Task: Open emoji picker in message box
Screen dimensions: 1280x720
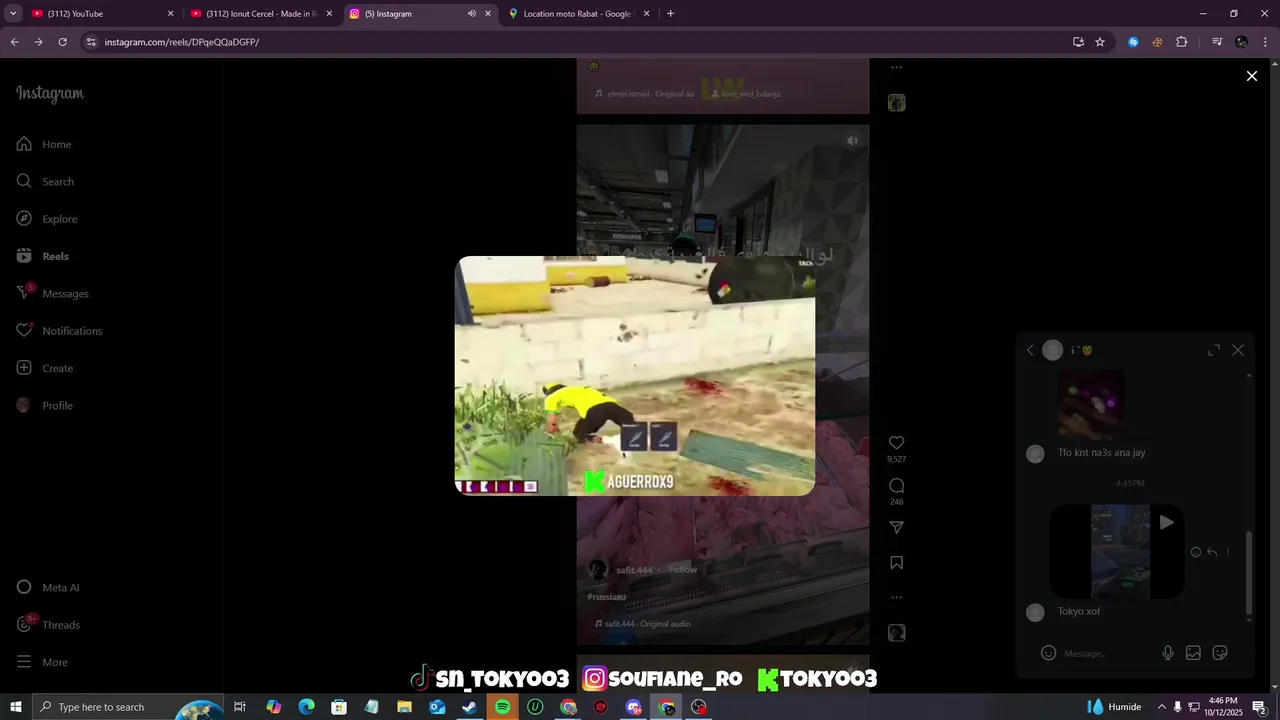Action: tap(1048, 653)
